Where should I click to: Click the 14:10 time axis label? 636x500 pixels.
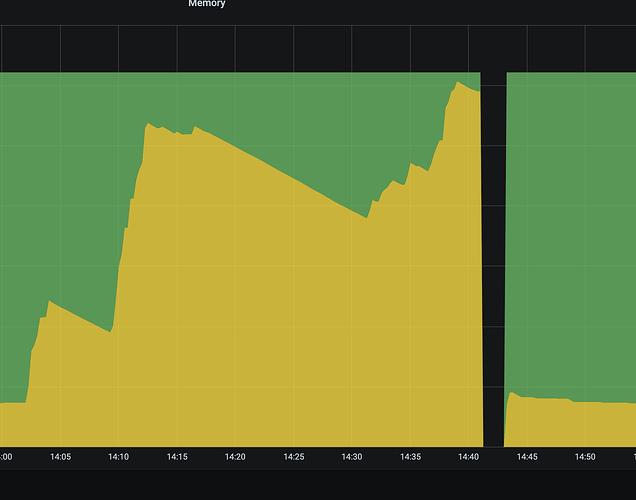click(x=118, y=457)
